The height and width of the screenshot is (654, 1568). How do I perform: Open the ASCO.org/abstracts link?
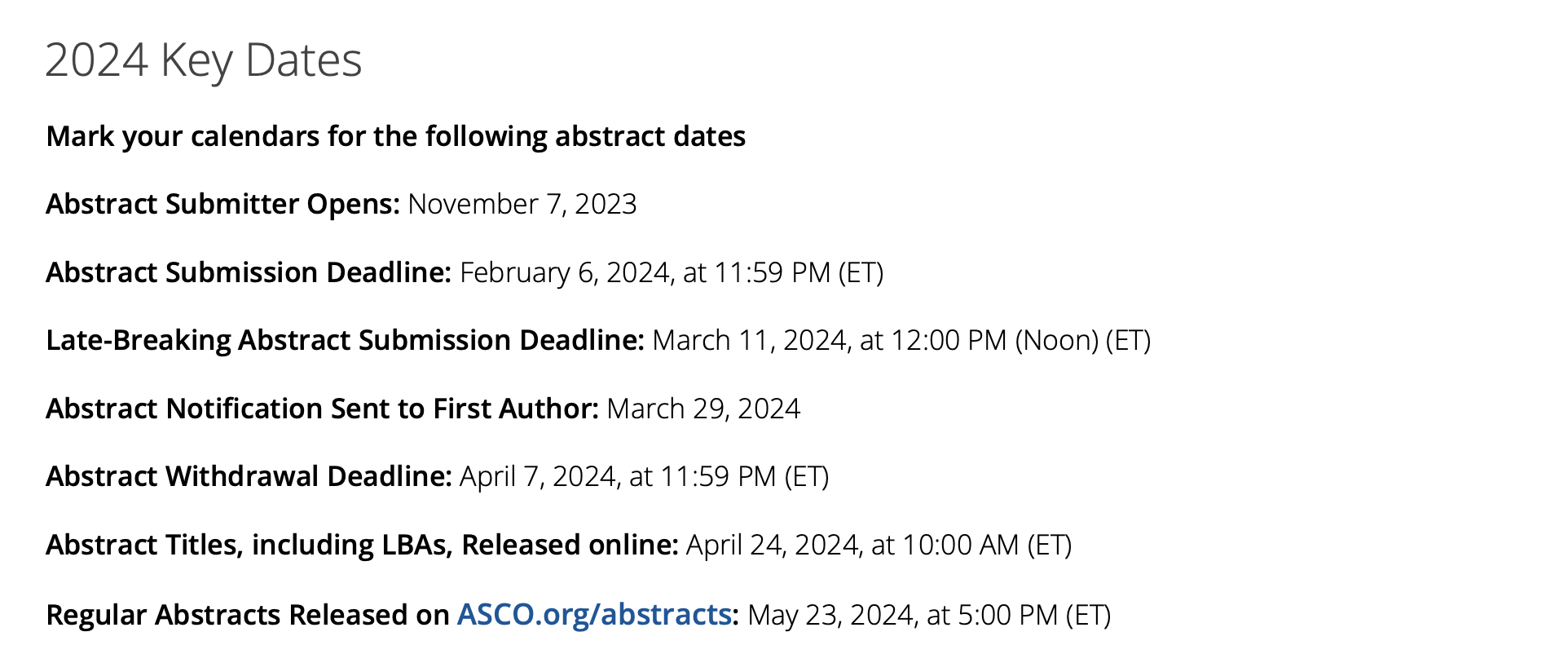[x=594, y=614]
